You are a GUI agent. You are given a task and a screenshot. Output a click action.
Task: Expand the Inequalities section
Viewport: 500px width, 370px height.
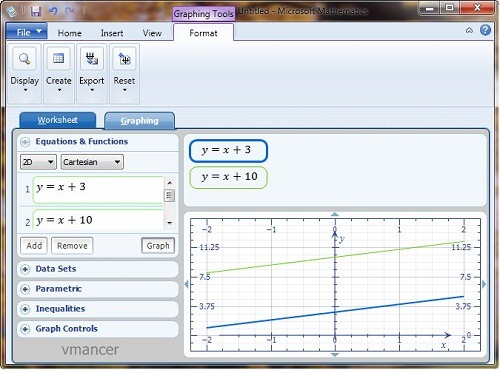(x=25, y=309)
